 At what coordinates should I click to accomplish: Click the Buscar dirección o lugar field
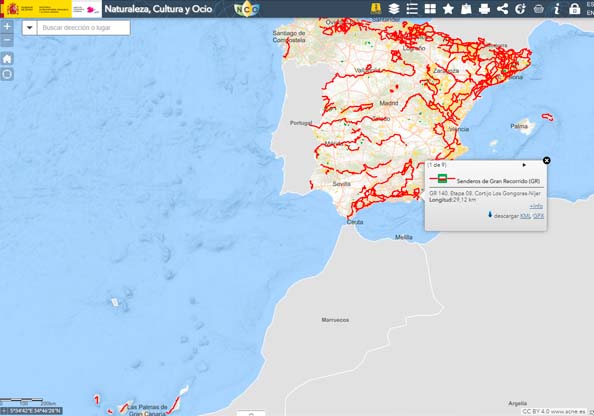(83, 28)
